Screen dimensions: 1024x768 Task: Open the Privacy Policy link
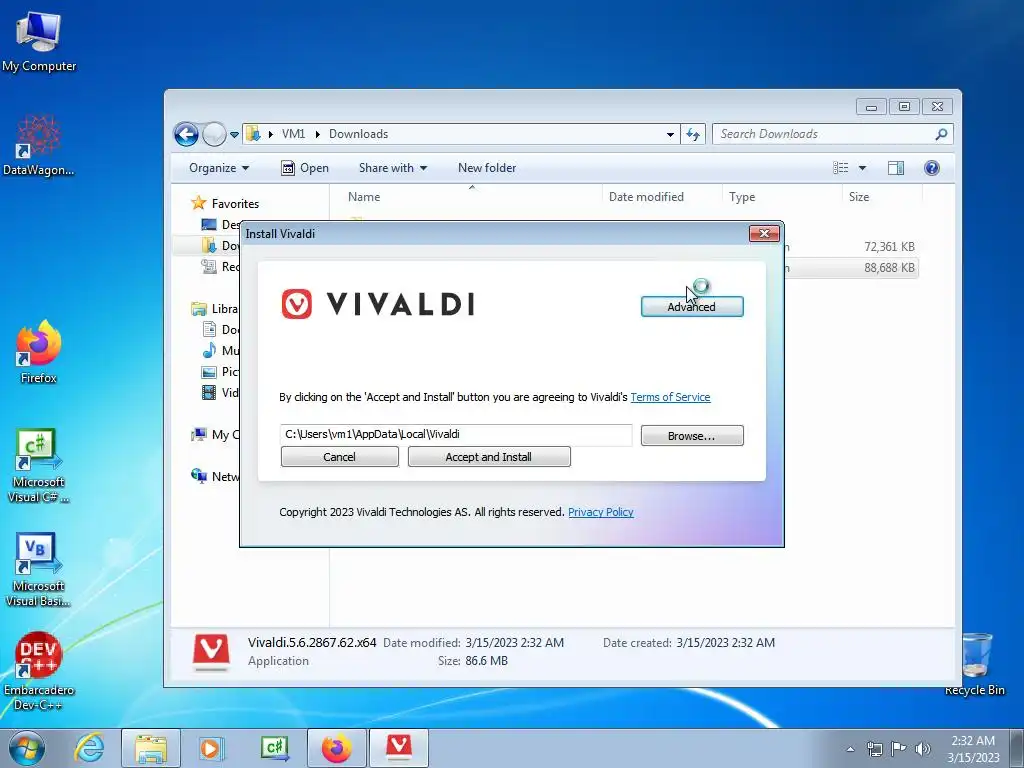click(600, 512)
